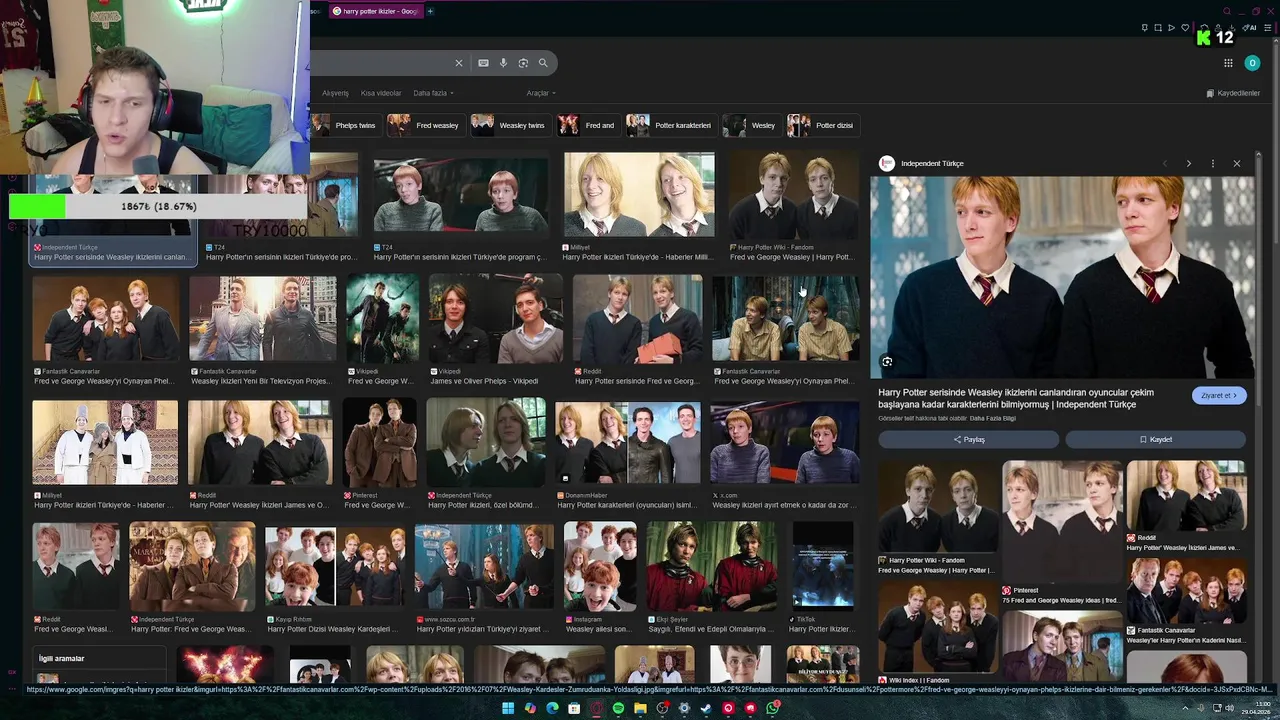The image size is (1280, 720).
Task: Open the DonanımHaber Potter karakterleri thumbnail
Action: click(x=628, y=443)
